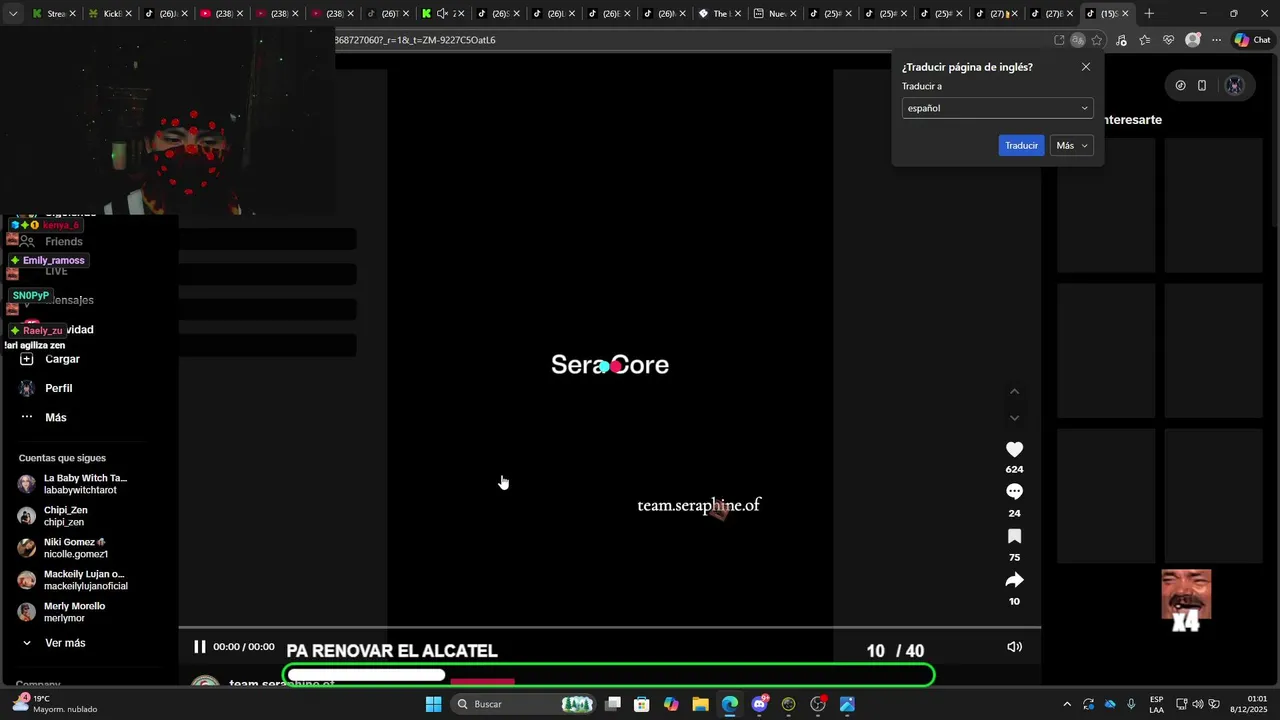Viewport: 1280px width, 720px height.
Task: Expand the Más options dropdown
Action: pyautogui.click(x=1071, y=145)
